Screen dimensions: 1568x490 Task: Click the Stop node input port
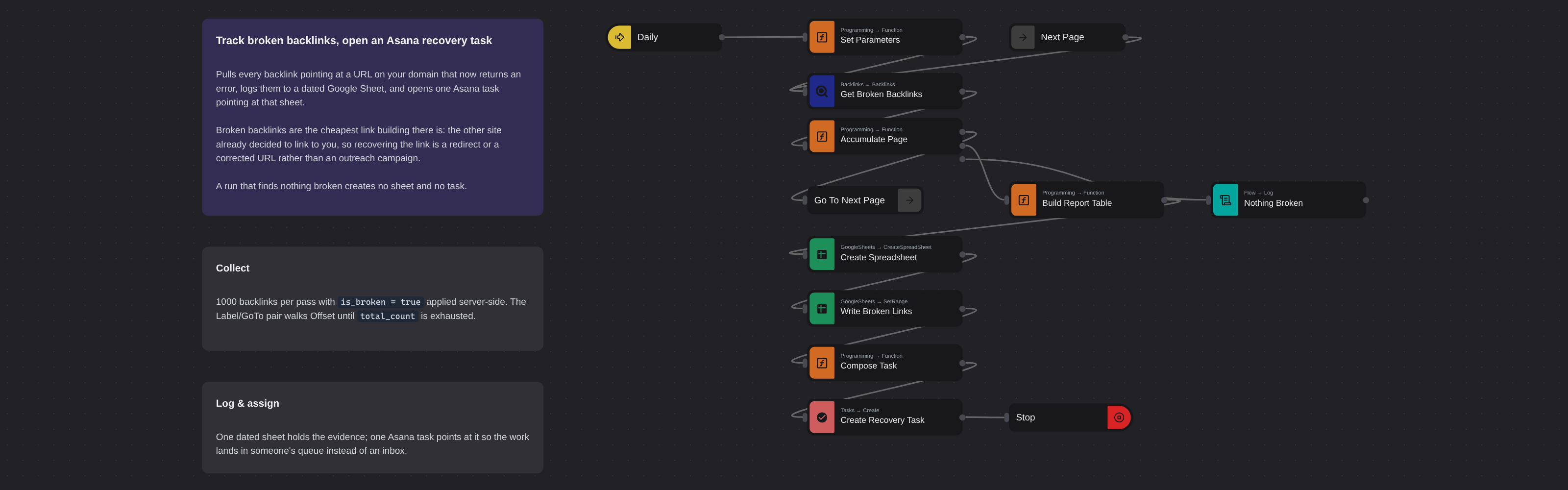tap(1006, 417)
